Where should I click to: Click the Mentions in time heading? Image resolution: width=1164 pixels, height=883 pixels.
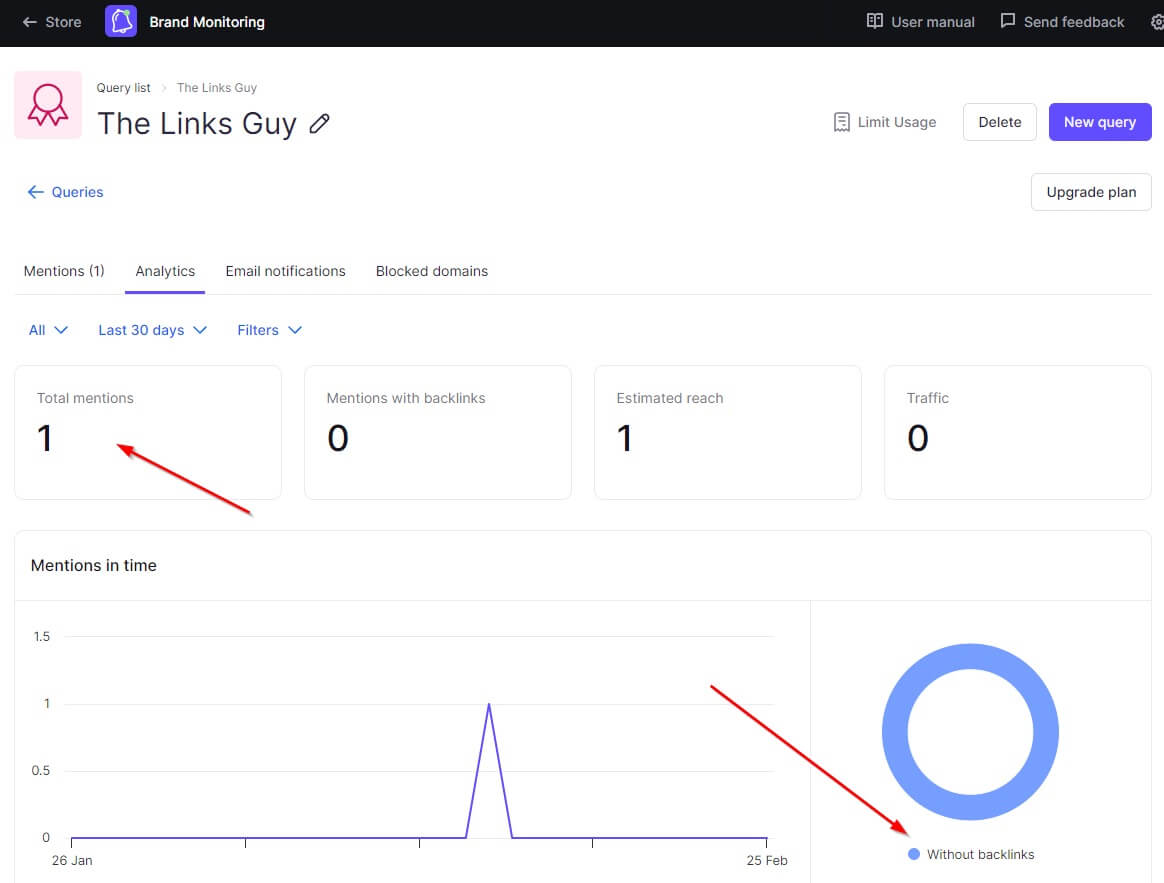pyautogui.click(x=94, y=565)
